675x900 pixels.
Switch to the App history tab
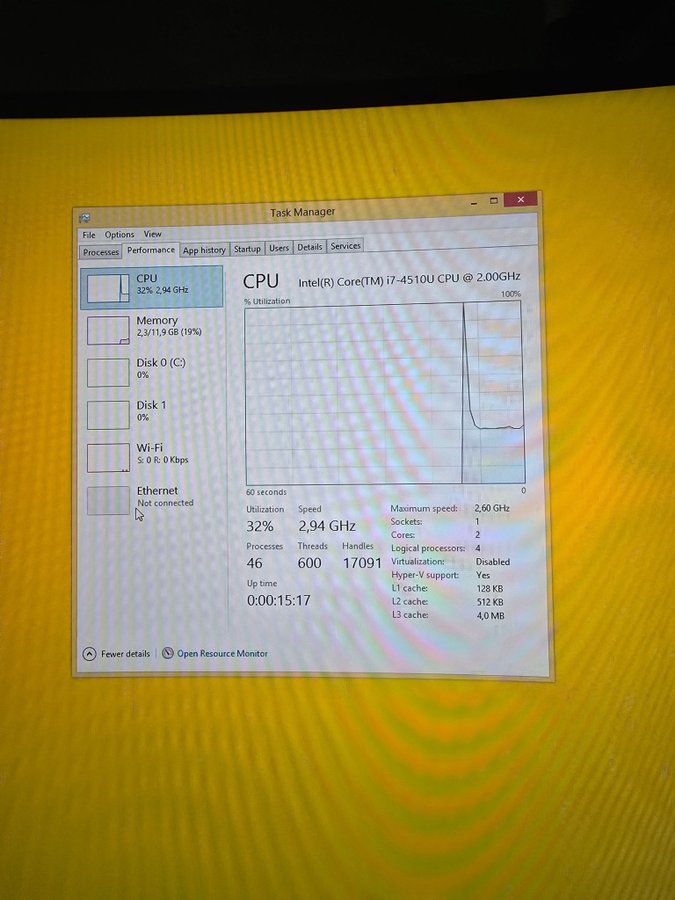tap(204, 250)
